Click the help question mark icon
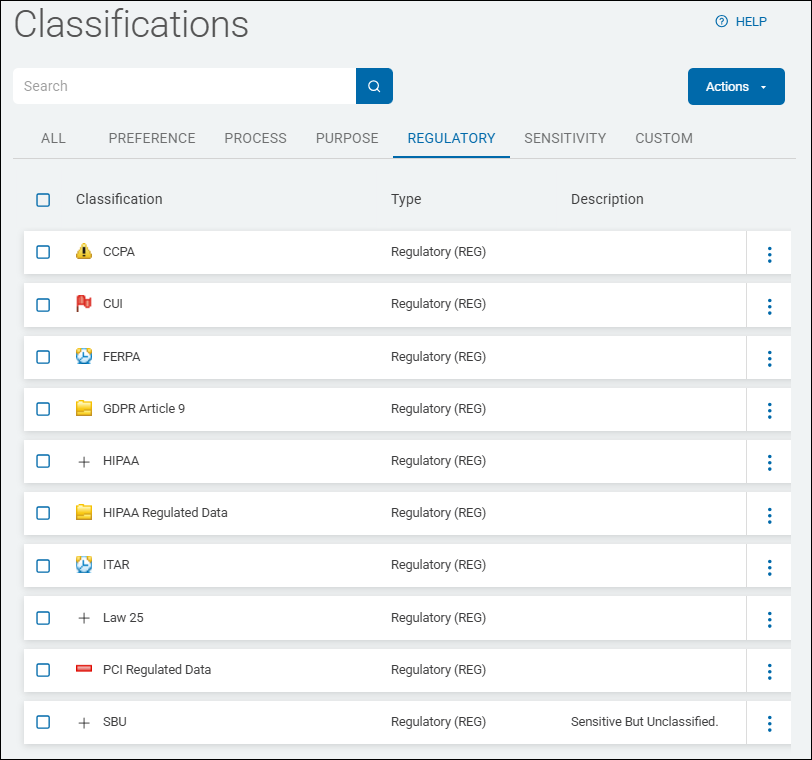 coord(721,22)
